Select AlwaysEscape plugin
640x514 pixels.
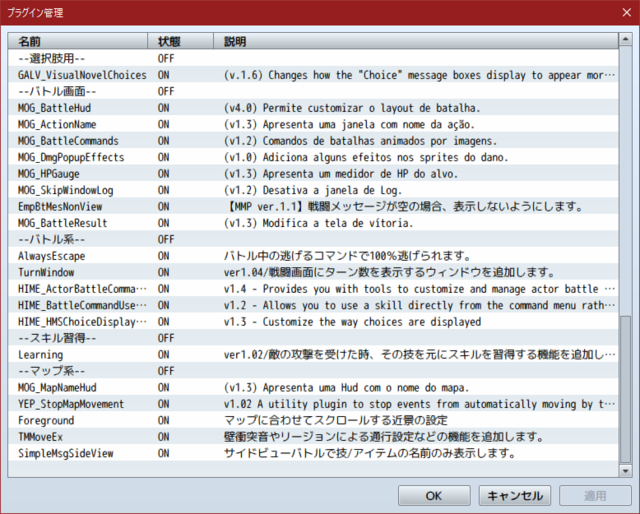coord(313,256)
